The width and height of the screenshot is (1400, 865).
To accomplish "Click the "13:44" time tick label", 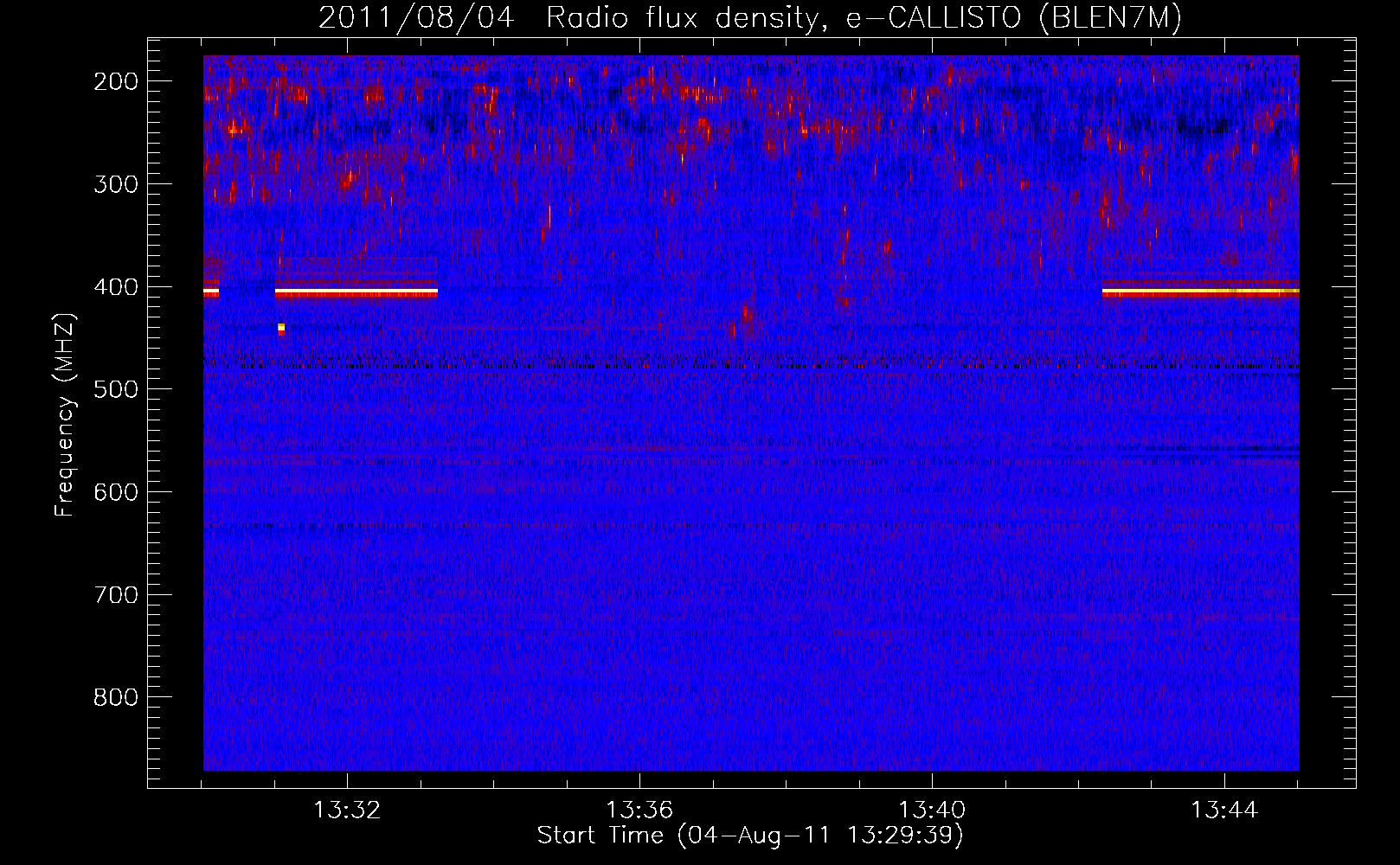I will point(1224,811).
